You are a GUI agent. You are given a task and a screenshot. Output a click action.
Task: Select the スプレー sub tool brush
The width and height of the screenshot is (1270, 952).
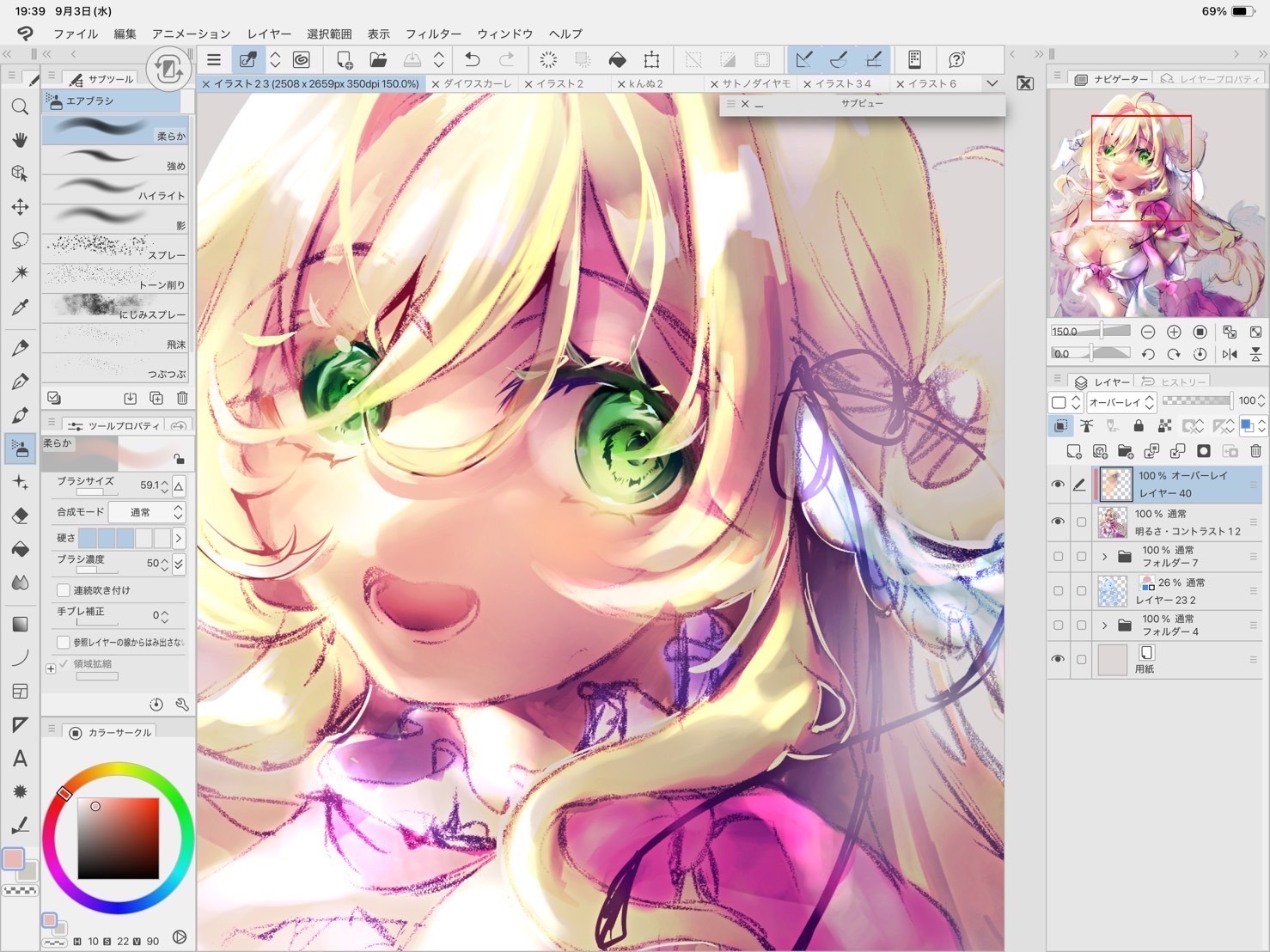115,249
